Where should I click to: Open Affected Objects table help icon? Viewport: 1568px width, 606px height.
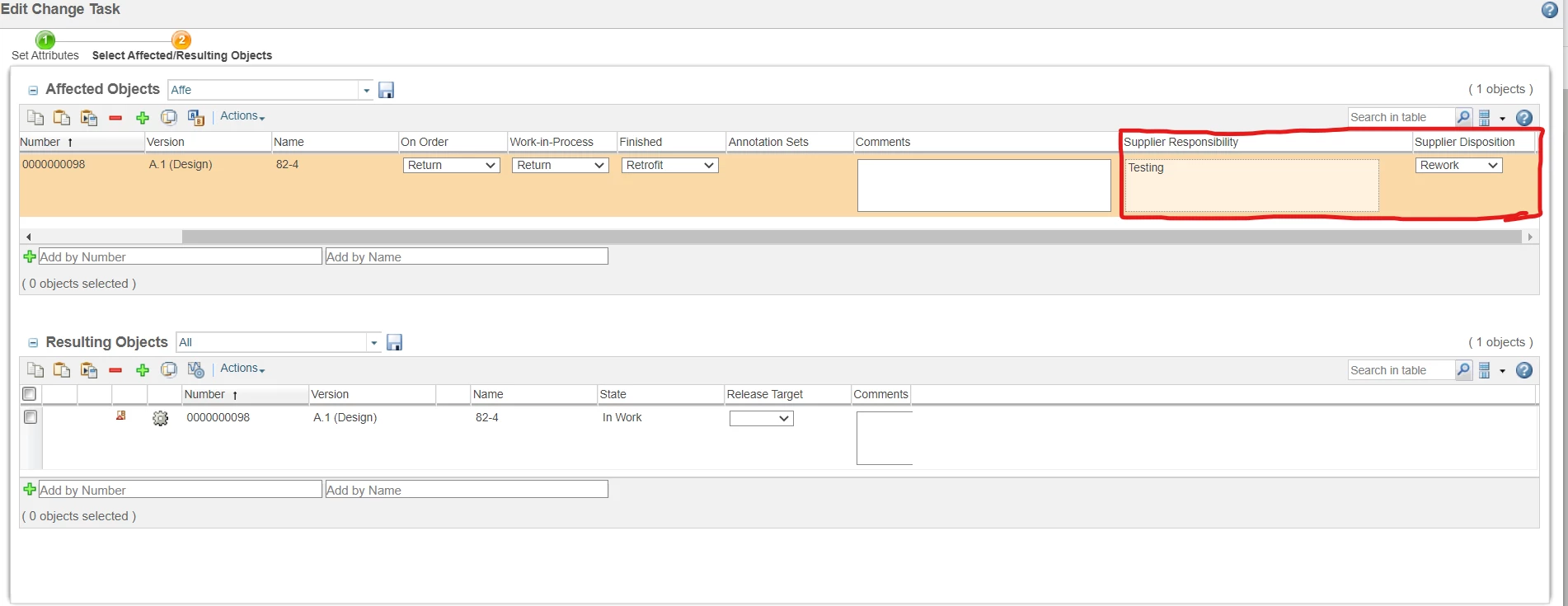pos(1524,118)
